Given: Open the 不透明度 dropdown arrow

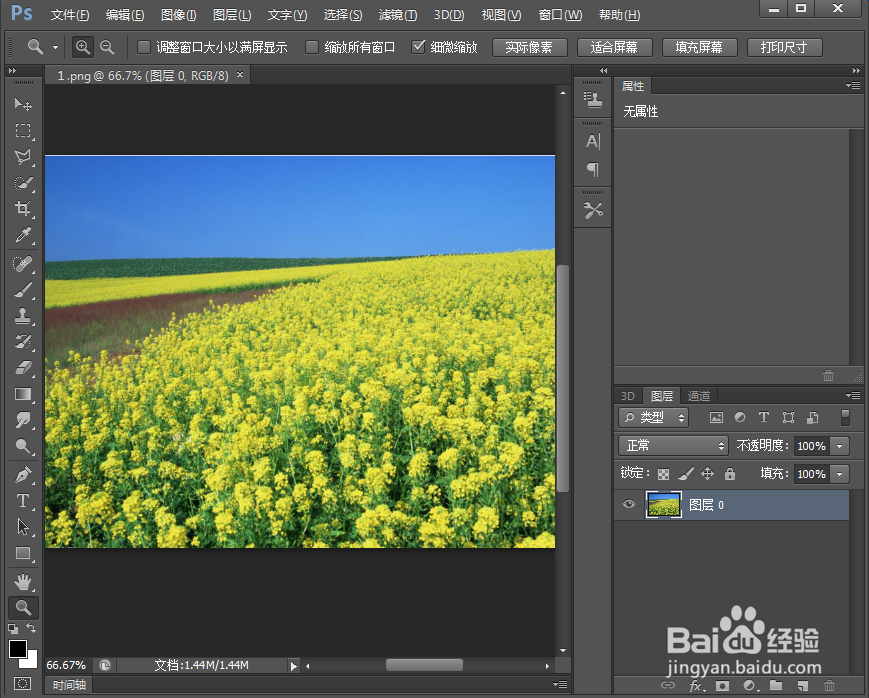Looking at the screenshot, I should pyautogui.click(x=840, y=446).
